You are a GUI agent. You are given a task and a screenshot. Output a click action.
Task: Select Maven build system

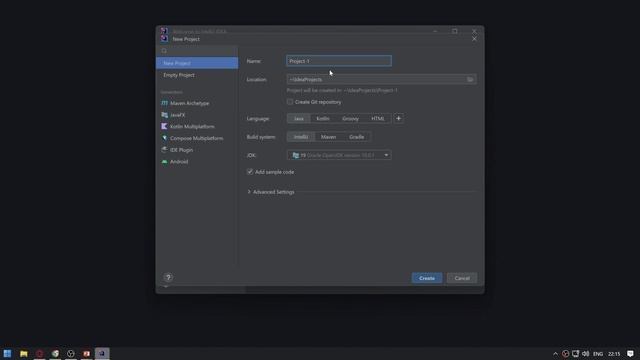pos(329,137)
